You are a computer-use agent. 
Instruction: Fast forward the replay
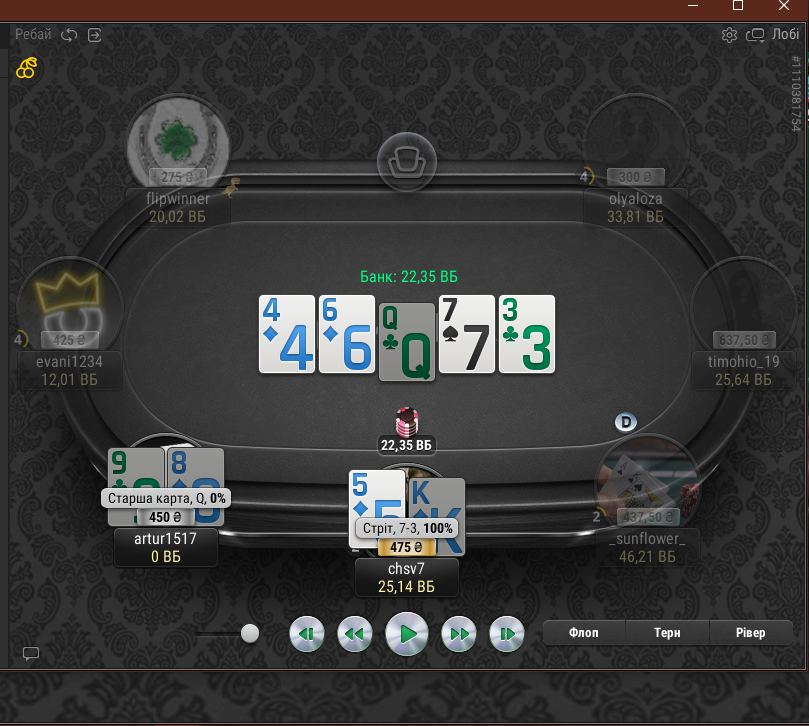click(459, 634)
